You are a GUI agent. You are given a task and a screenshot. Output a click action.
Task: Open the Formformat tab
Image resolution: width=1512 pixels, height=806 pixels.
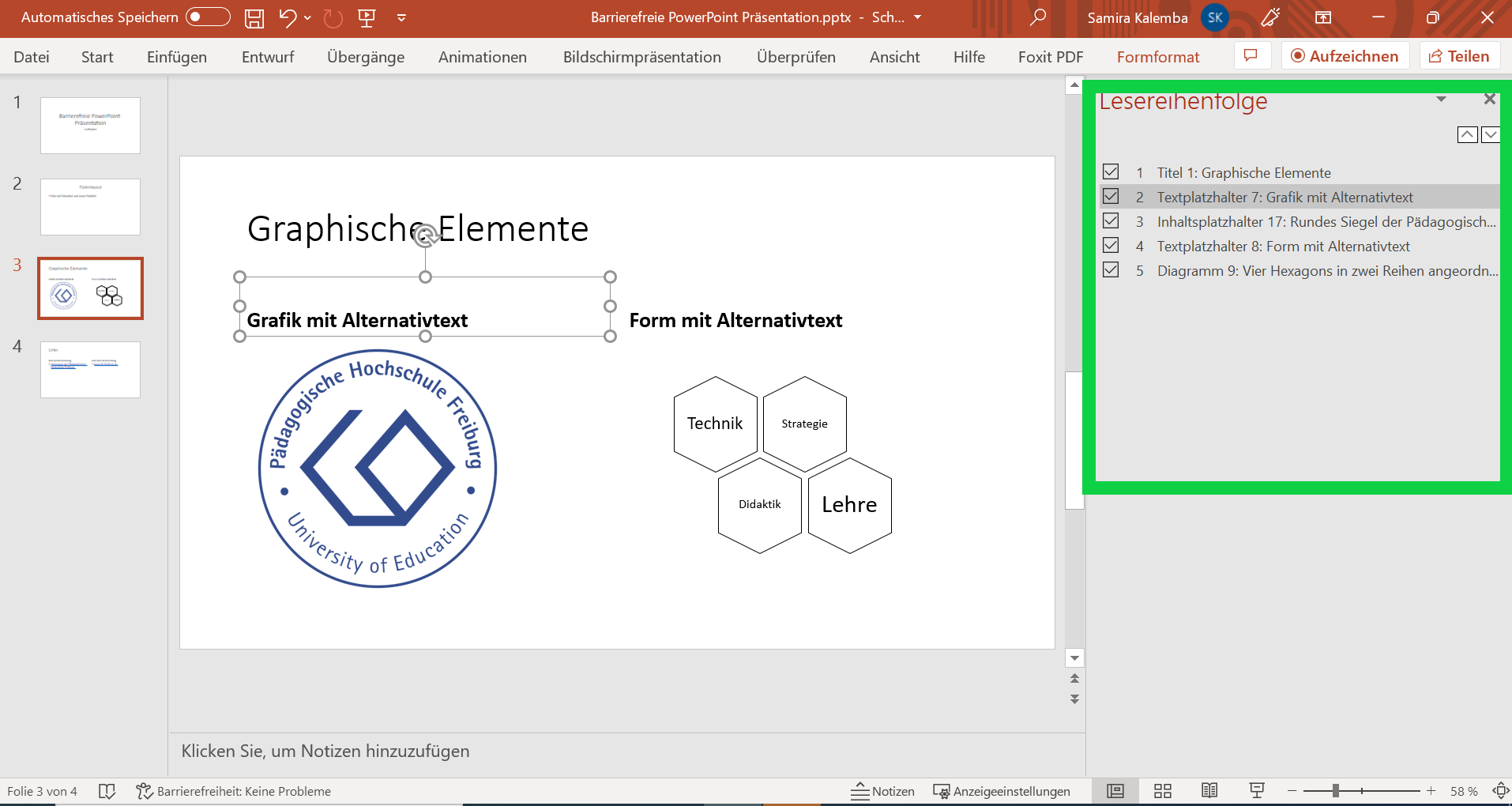pos(1158,57)
